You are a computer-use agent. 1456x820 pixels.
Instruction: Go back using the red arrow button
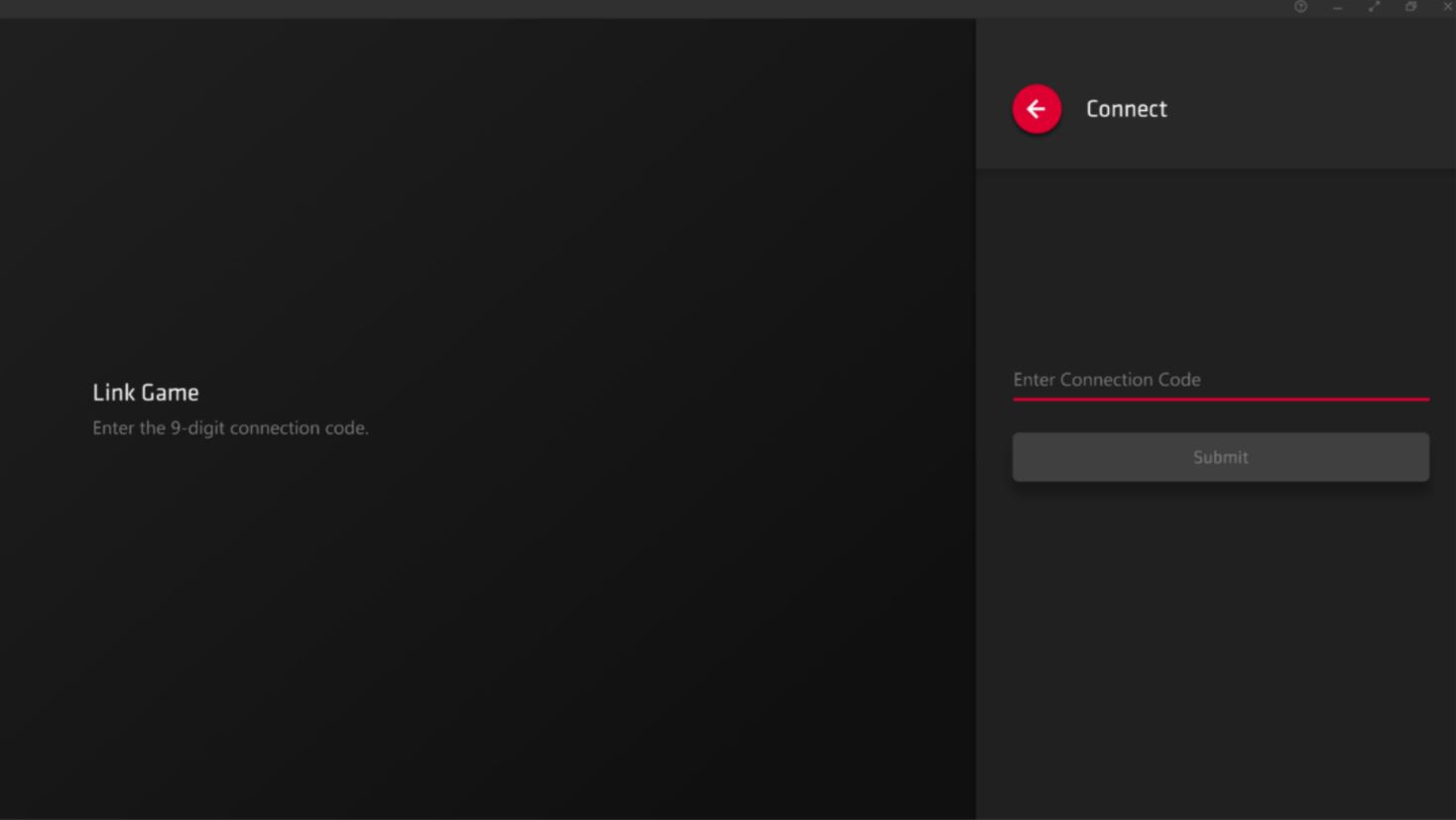pos(1036,109)
